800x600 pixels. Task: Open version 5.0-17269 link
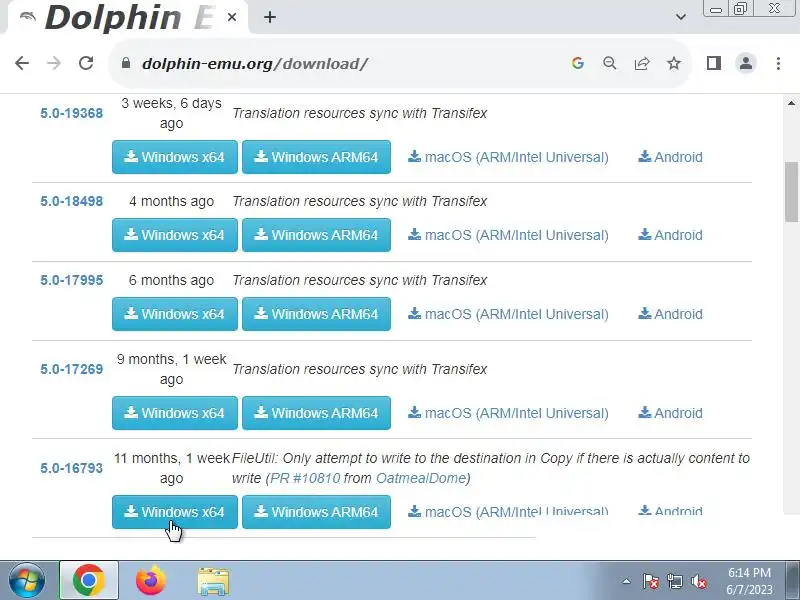pyautogui.click(x=71, y=369)
